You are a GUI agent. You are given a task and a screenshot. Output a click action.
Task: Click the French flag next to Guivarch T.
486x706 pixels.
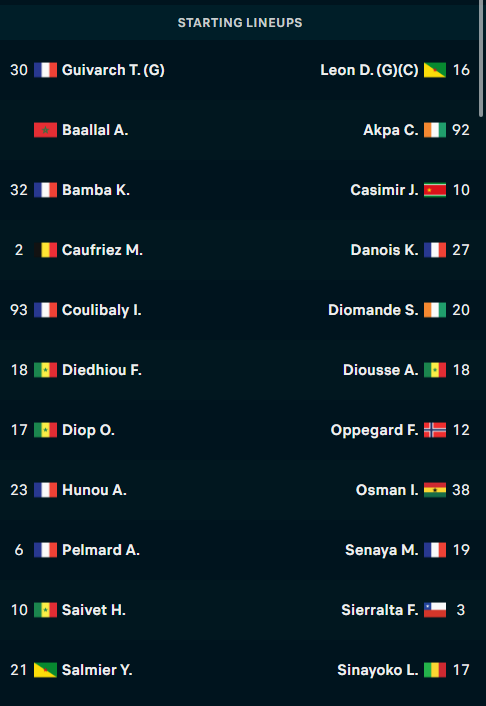point(45,70)
